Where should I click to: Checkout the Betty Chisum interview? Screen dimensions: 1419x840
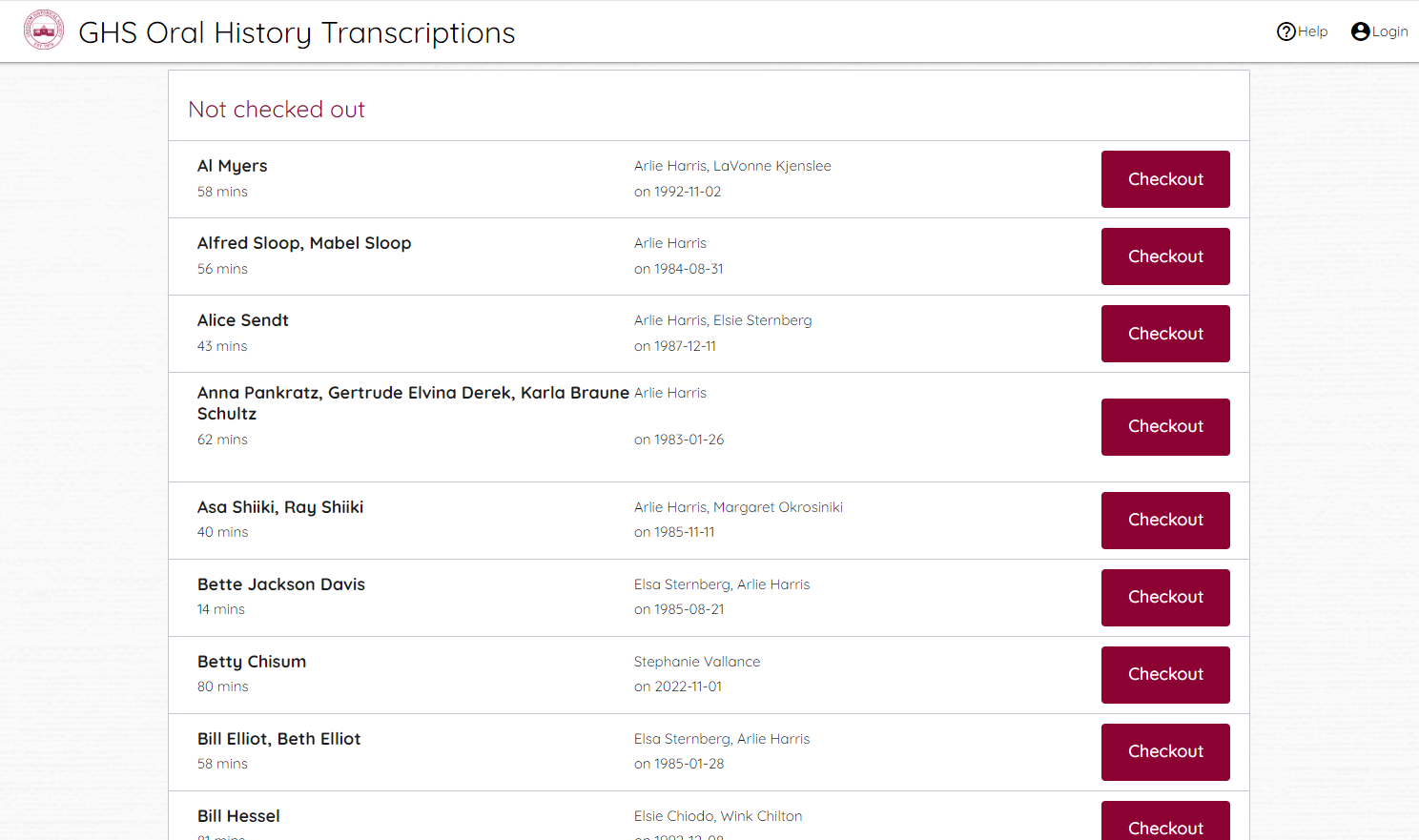[x=1164, y=674]
